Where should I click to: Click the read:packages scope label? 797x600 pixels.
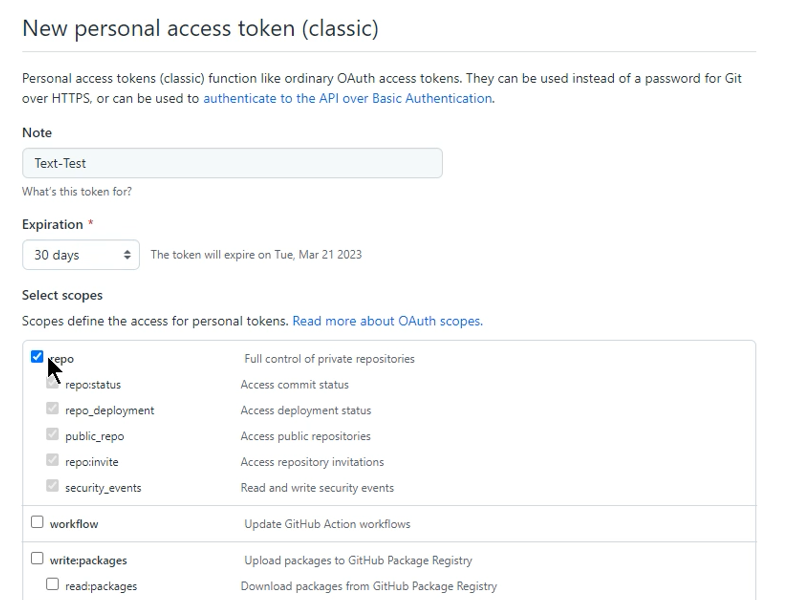(x=101, y=586)
